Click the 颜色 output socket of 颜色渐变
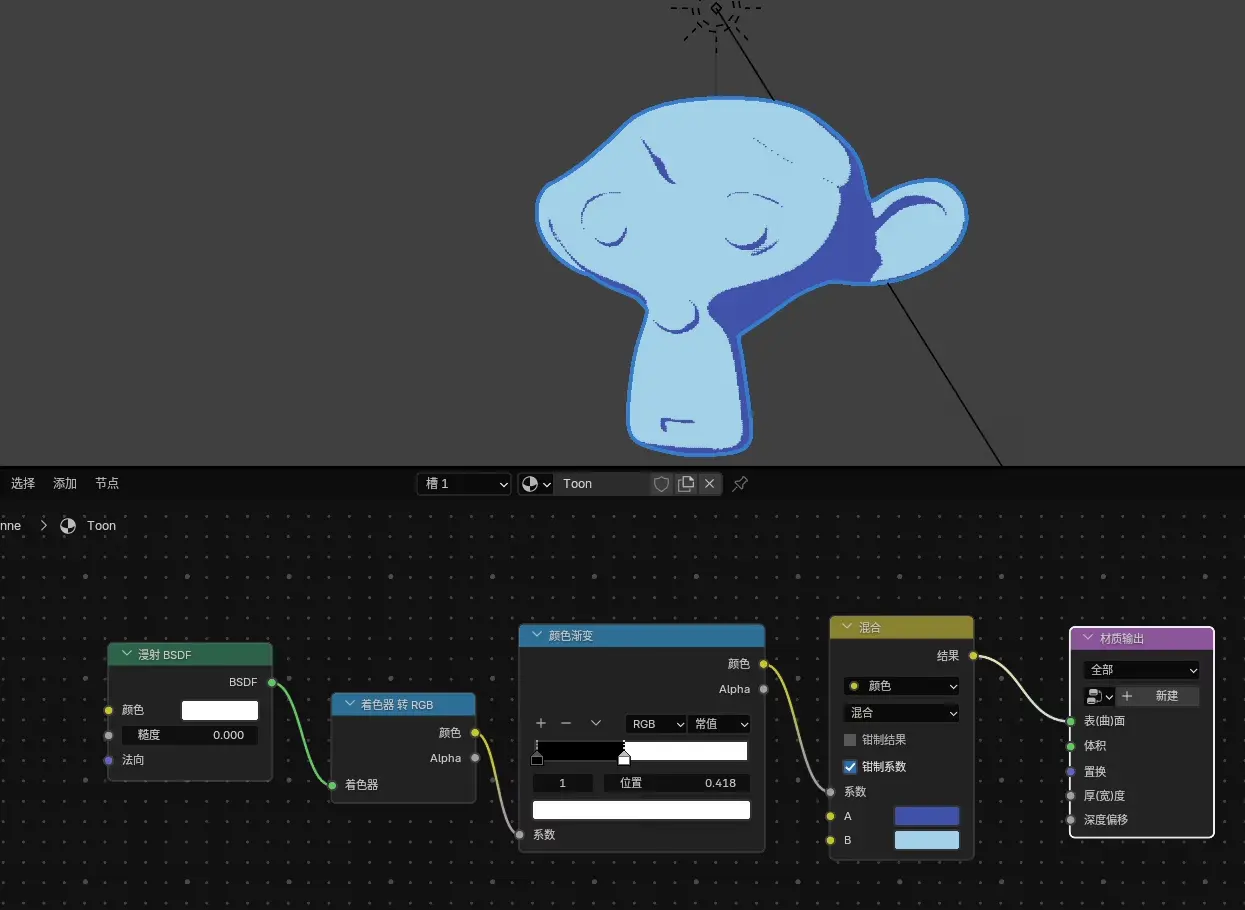 point(764,664)
